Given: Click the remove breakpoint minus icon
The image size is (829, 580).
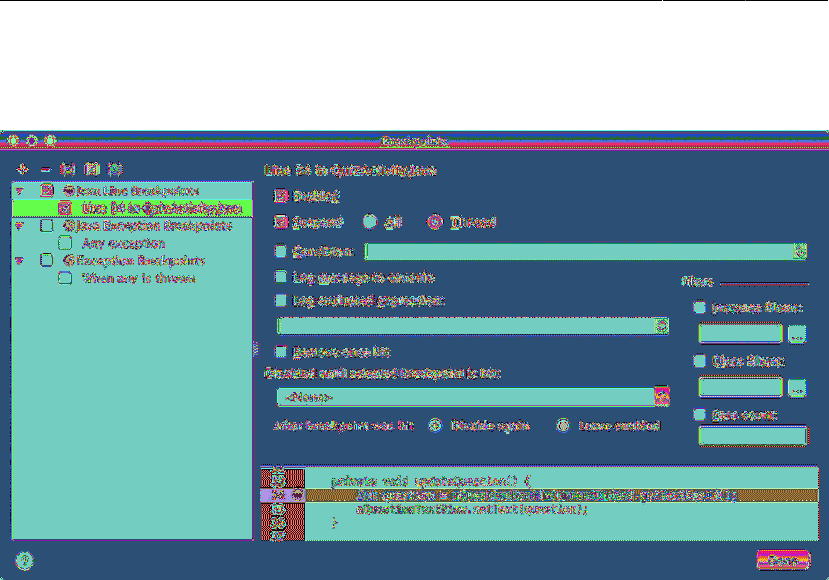Looking at the screenshot, I should [46, 170].
